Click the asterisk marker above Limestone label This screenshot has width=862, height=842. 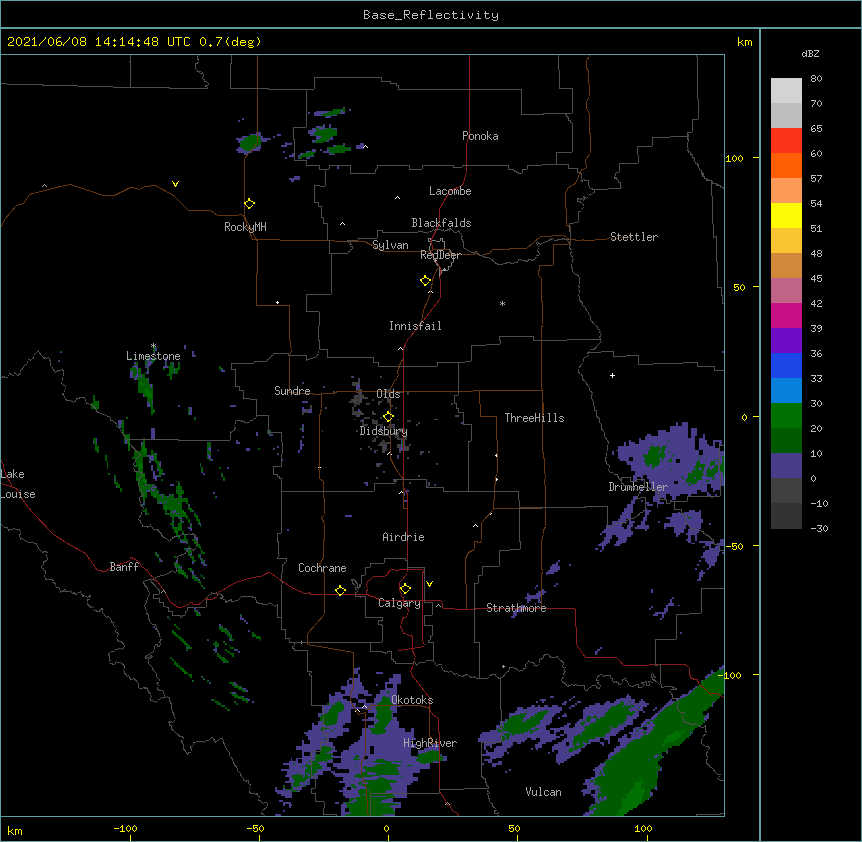153,346
